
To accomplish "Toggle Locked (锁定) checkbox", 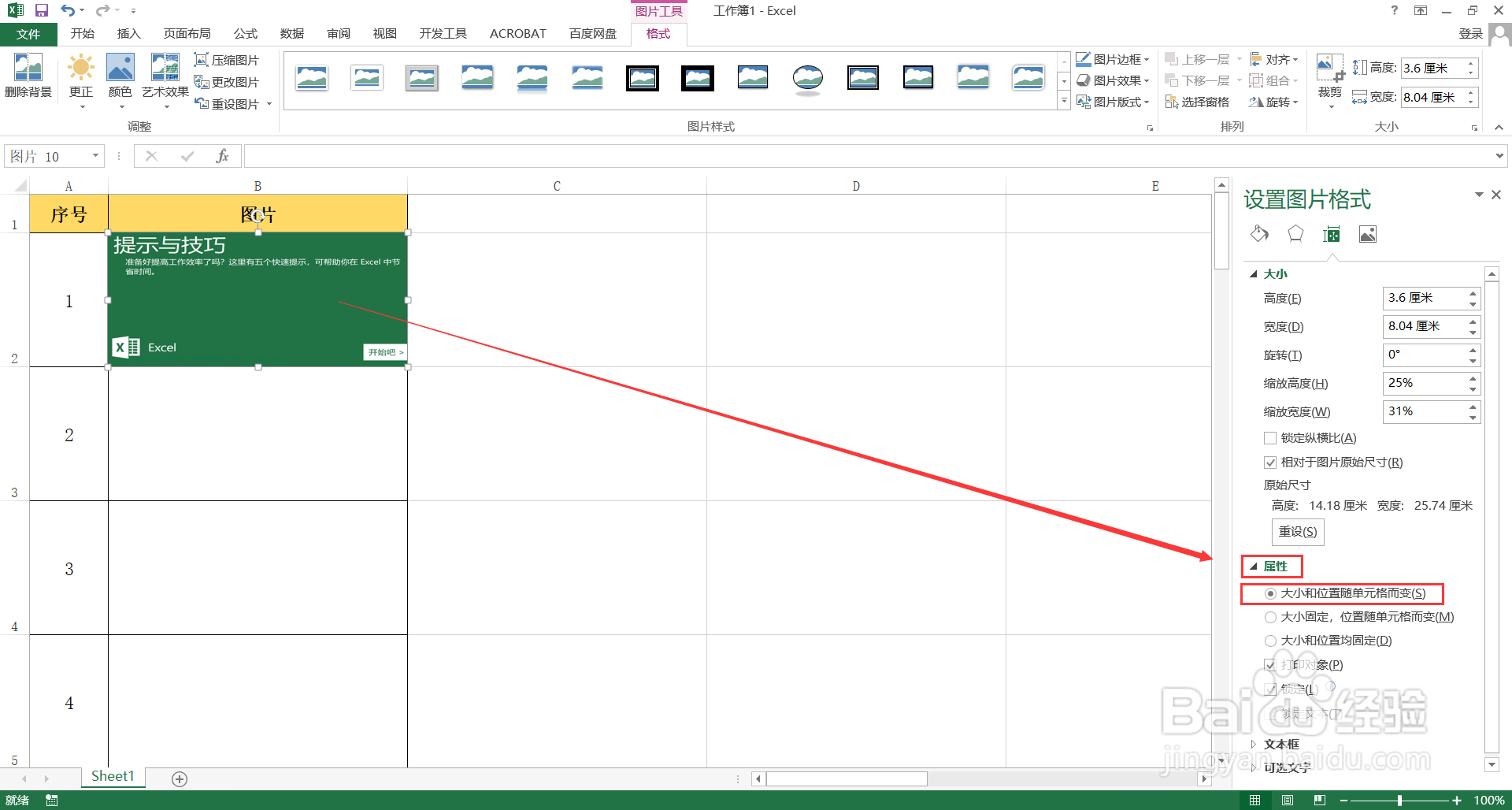I will click(1269, 689).
